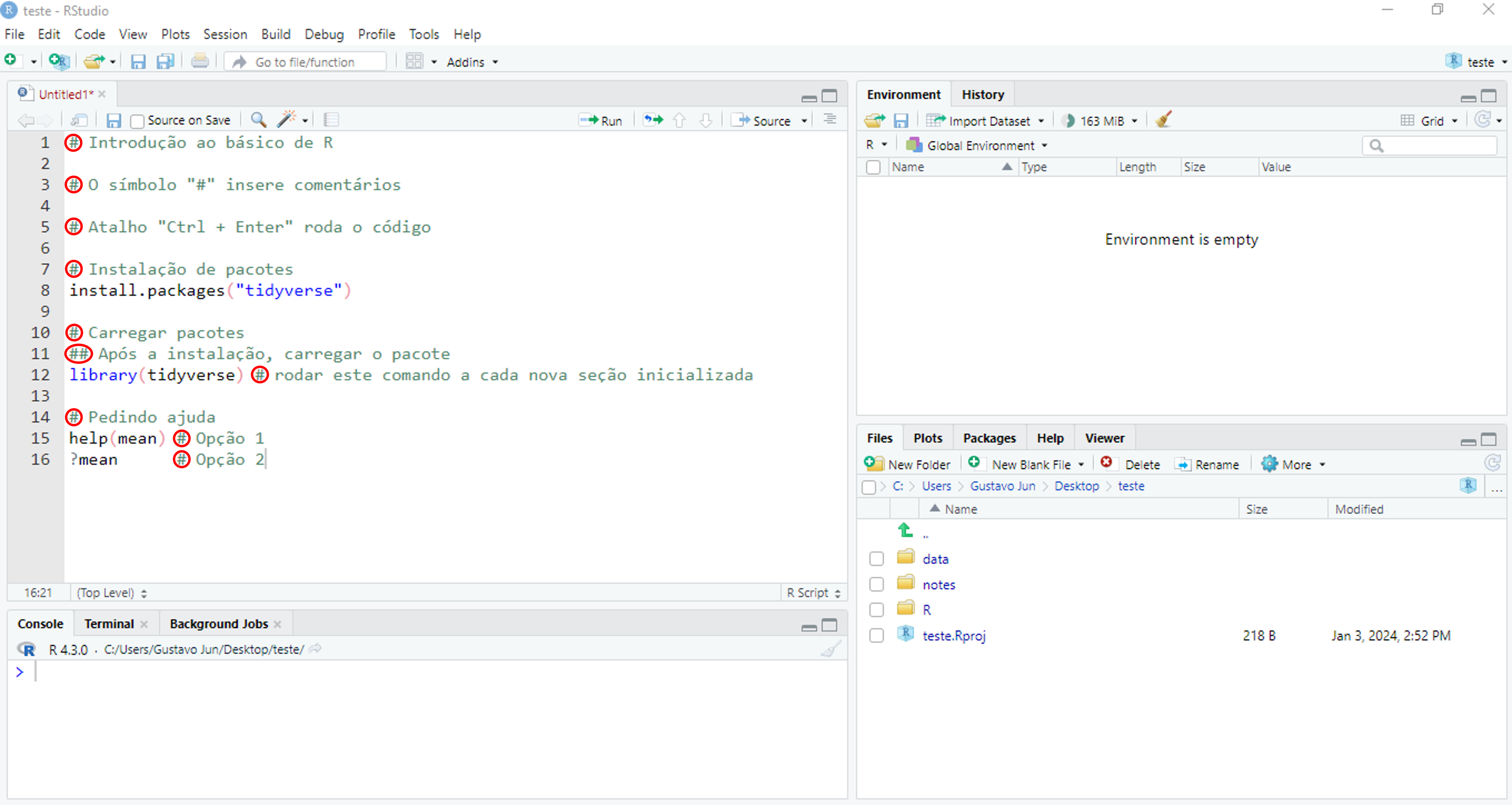Toggle select-all checkbox in Environment header
The image size is (1512, 805).
pyautogui.click(x=873, y=167)
